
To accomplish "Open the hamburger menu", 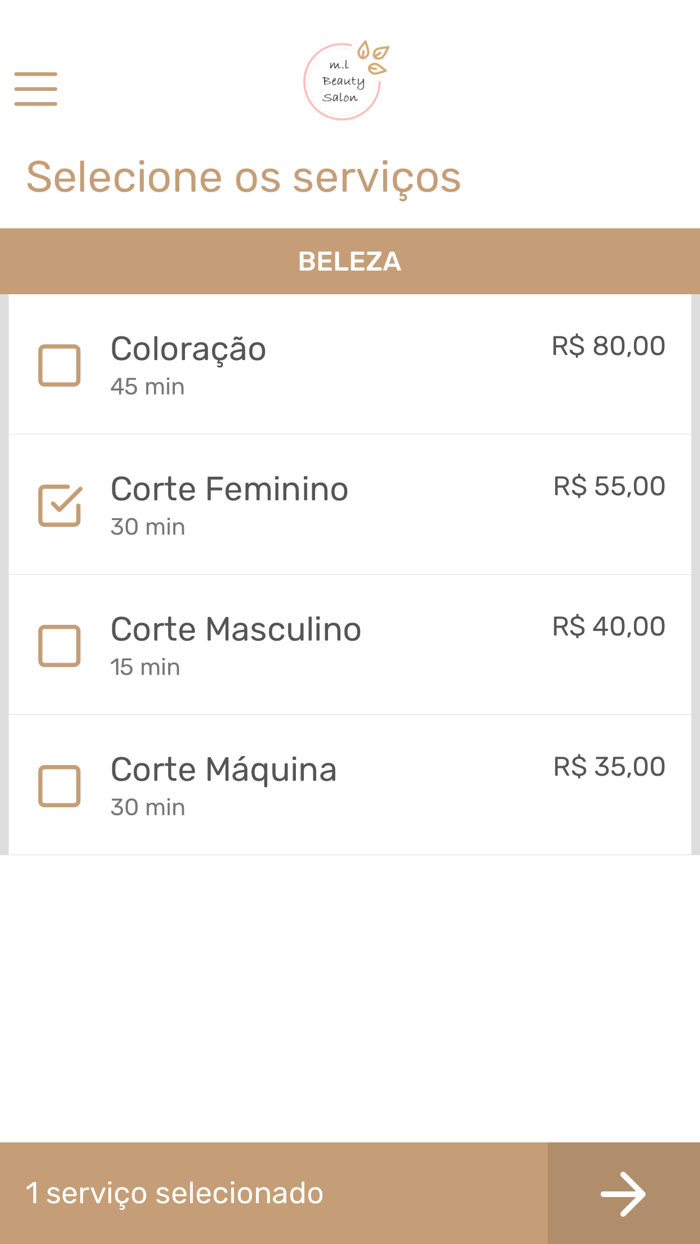I will 36,89.
